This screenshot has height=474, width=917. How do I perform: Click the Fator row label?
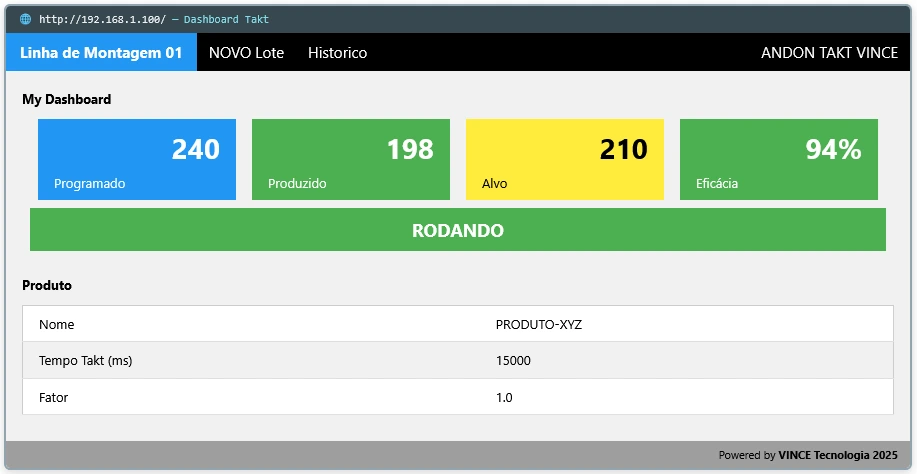point(53,397)
